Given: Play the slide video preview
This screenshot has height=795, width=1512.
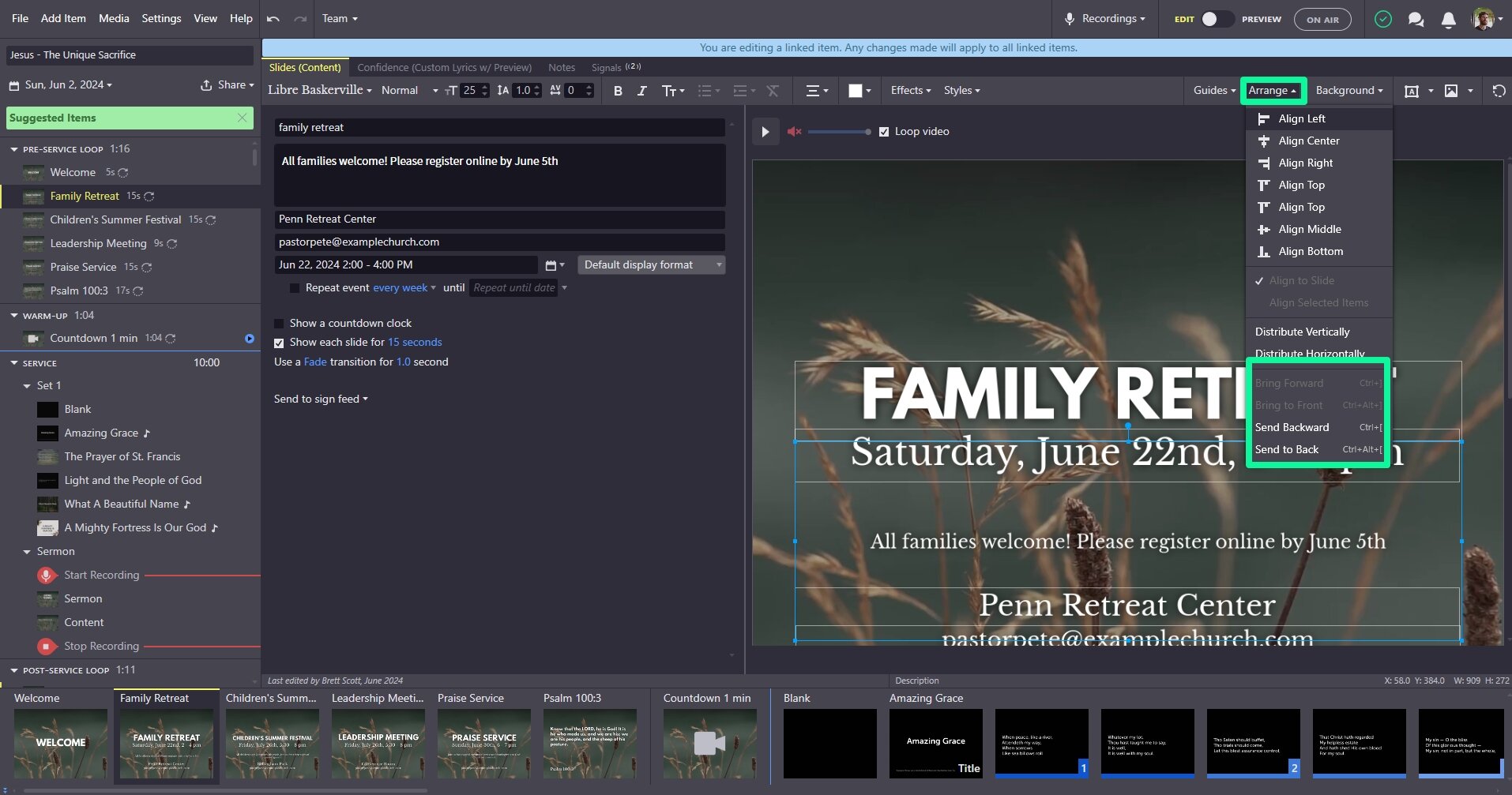Looking at the screenshot, I should [x=765, y=132].
